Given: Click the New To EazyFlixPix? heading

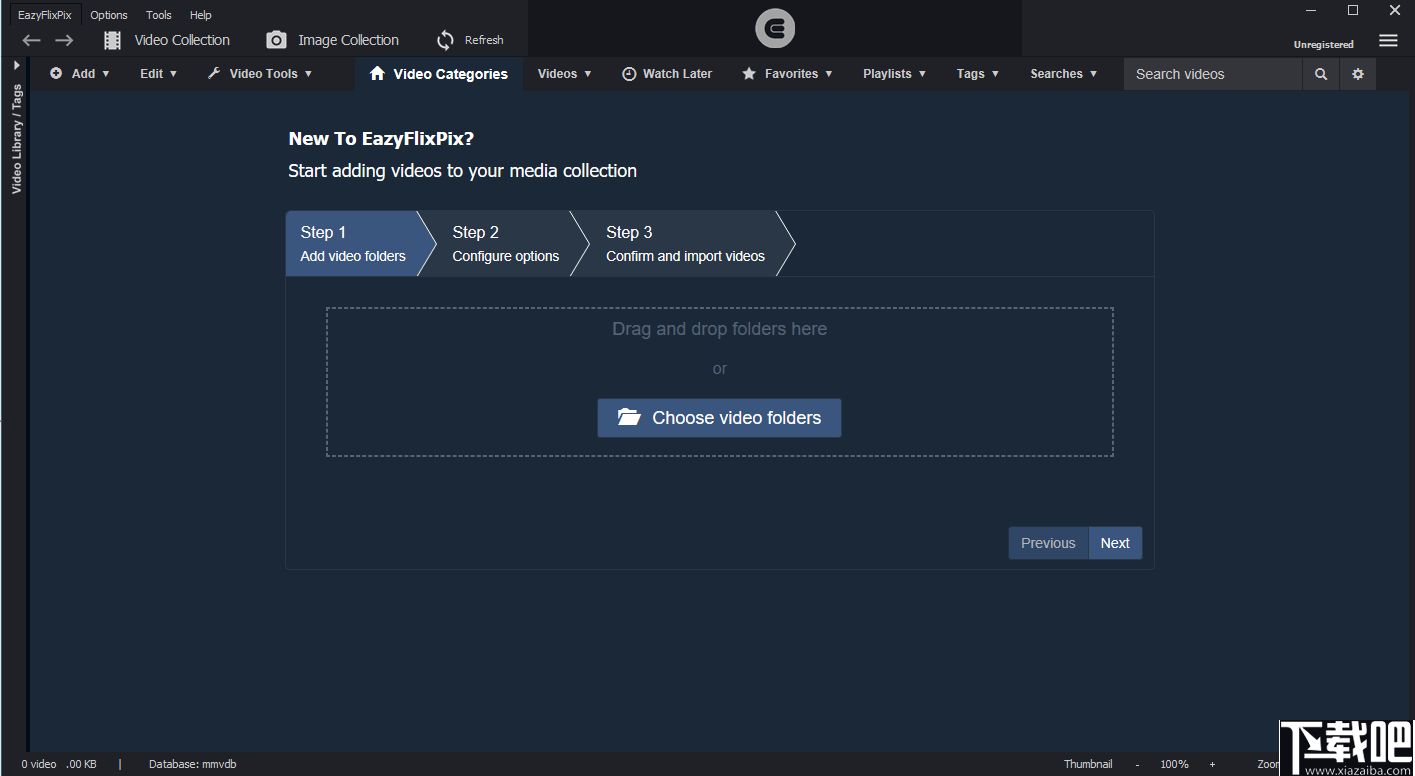Looking at the screenshot, I should click(381, 139).
